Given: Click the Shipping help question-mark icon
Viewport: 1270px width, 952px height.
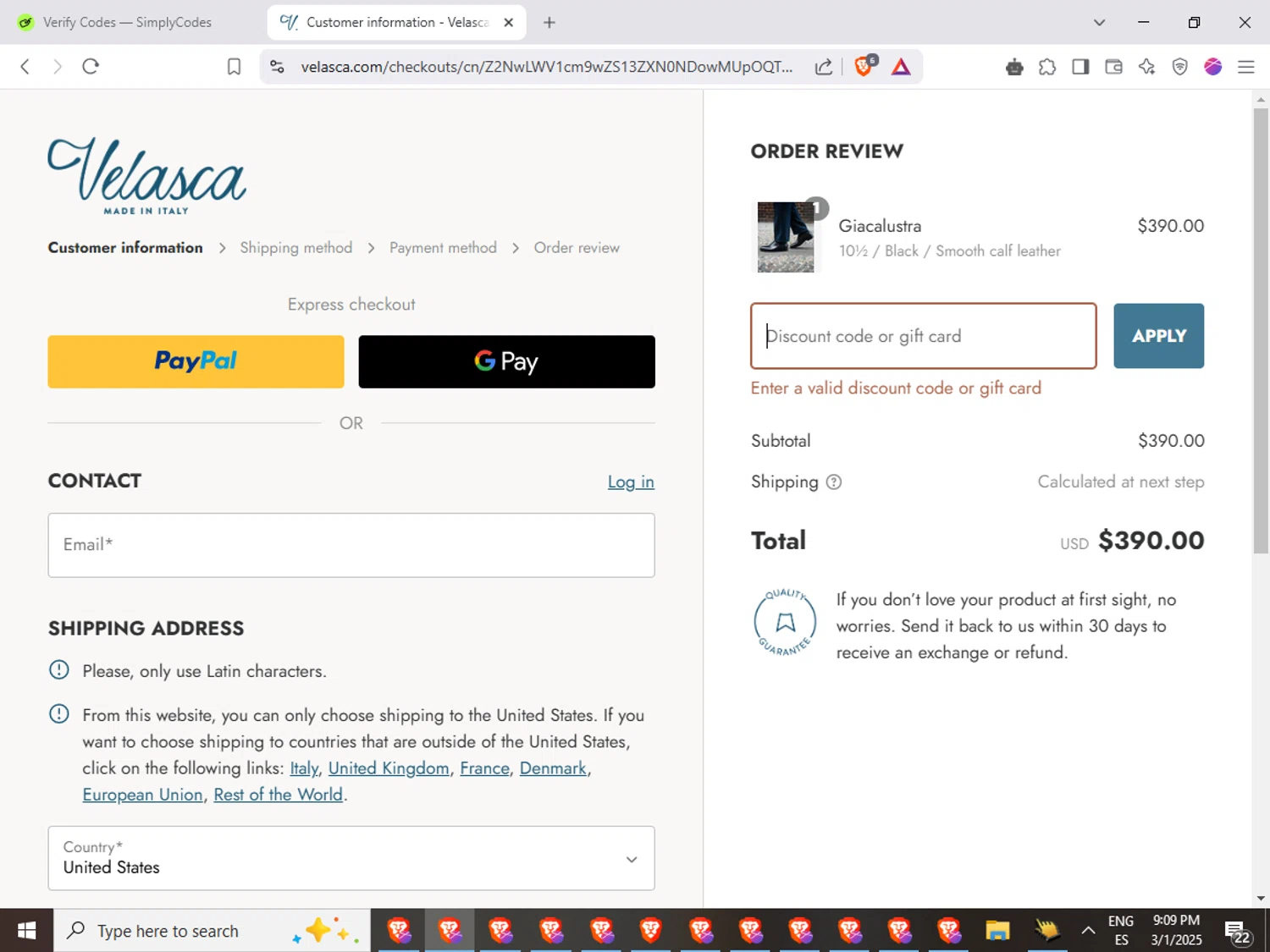Looking at the screenshot, I should tap(834, 482).
